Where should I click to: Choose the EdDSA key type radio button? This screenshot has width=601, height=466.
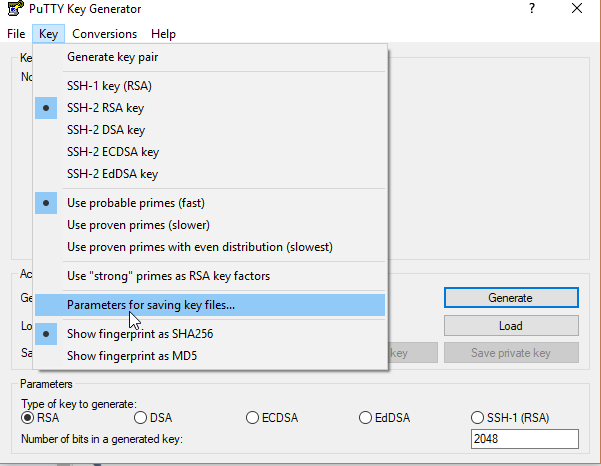[x=366, y=417]
